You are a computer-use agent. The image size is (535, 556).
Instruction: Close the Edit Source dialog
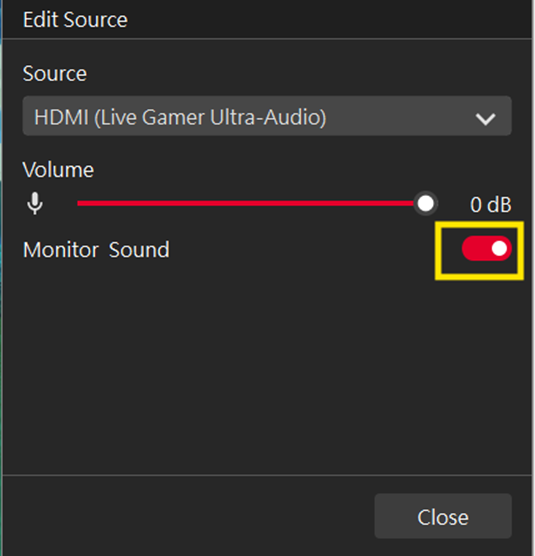[x=443, y=516]
